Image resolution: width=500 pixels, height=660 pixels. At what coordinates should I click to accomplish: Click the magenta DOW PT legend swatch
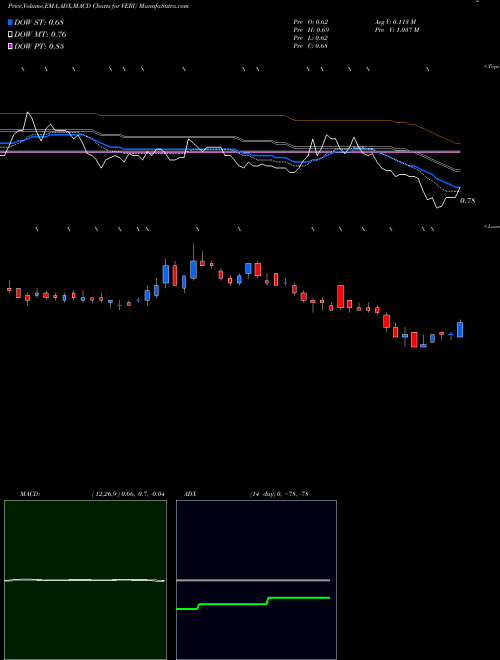pyautogui.click(x=11, y=47)
